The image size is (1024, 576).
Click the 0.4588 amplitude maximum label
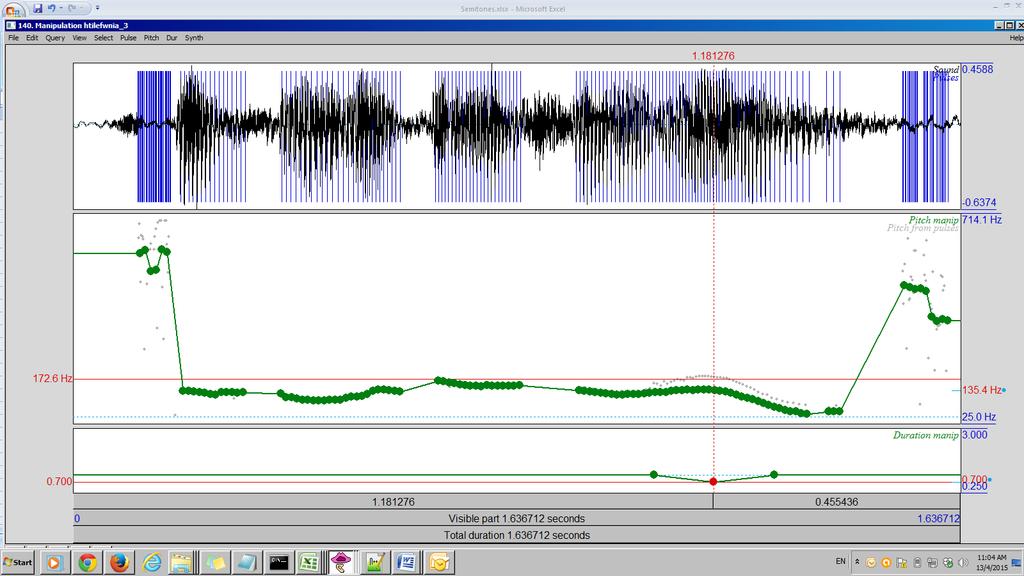[978, 69]
